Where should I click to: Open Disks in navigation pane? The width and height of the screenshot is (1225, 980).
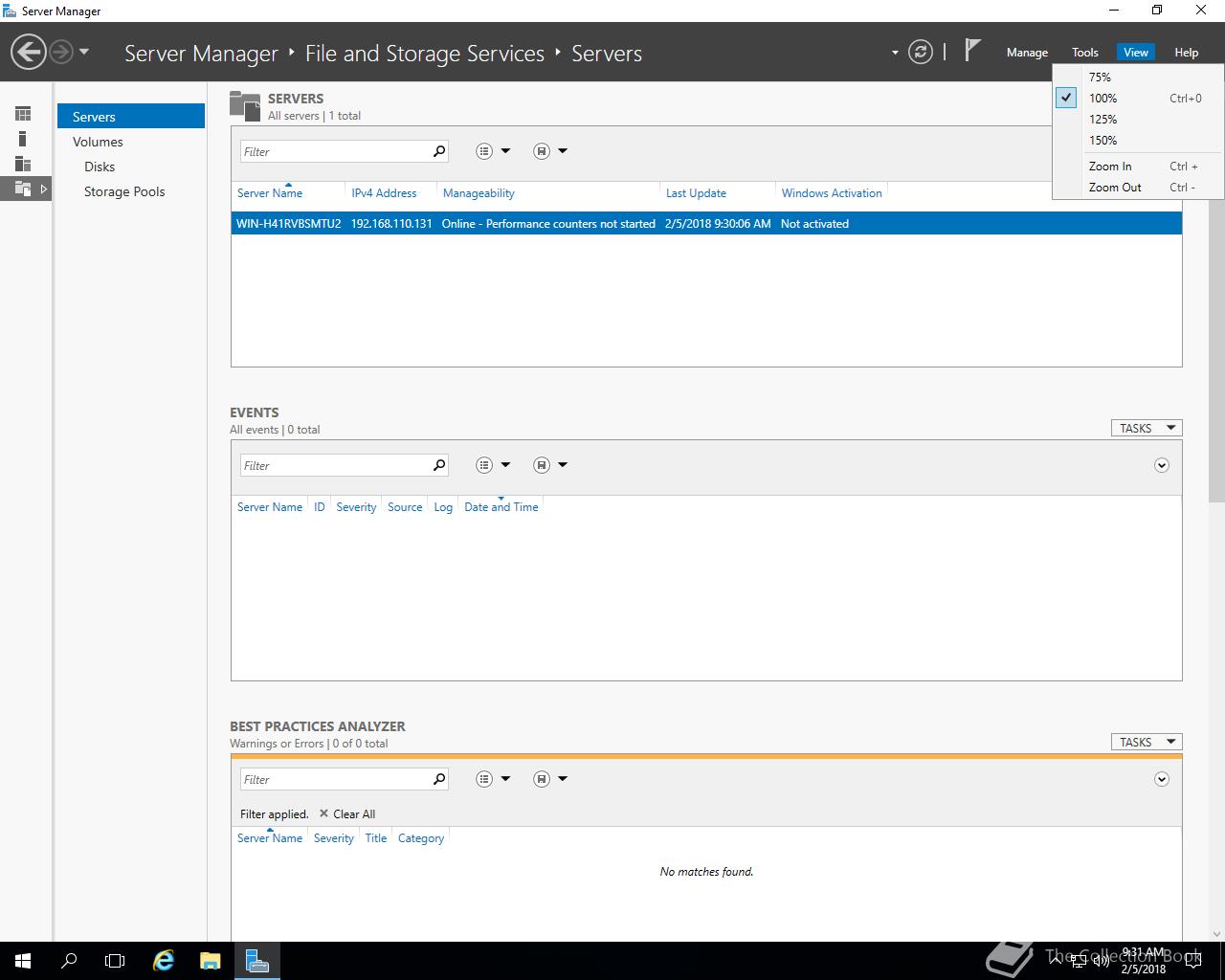pos(131,167)
